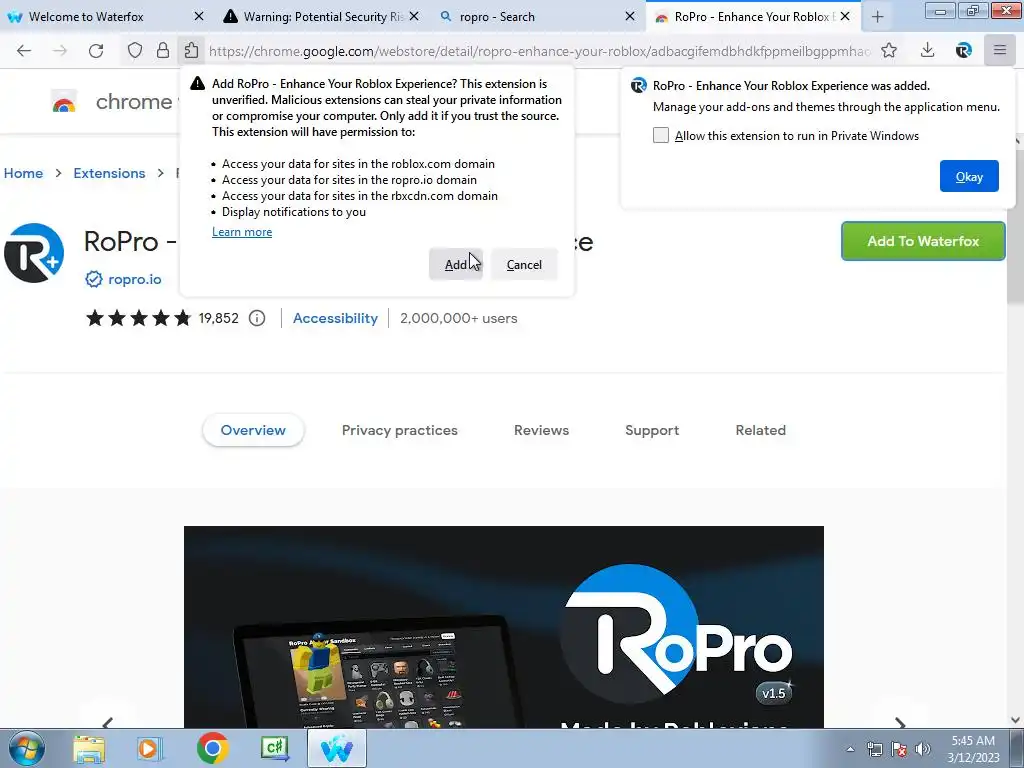Go back using the browser back arrow
The image size is (1024, 768).
pos(24,51)
